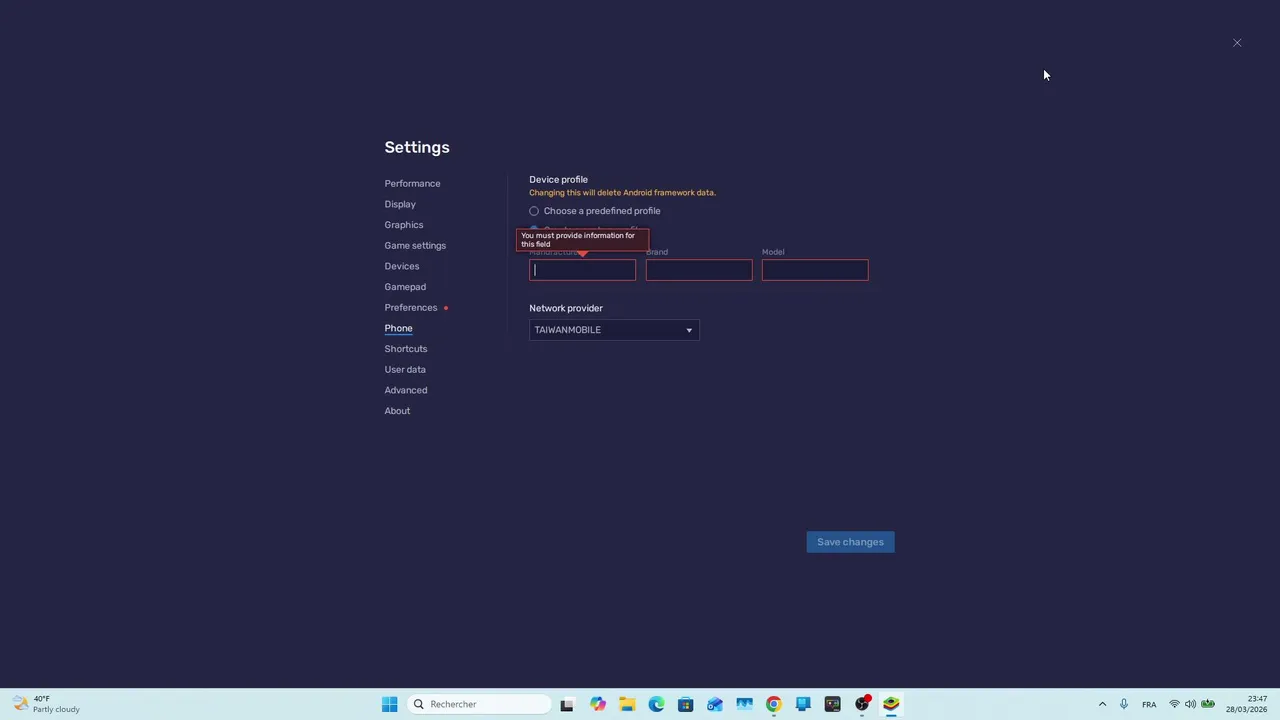Click the Save changes button

click(x=850, y=542)
